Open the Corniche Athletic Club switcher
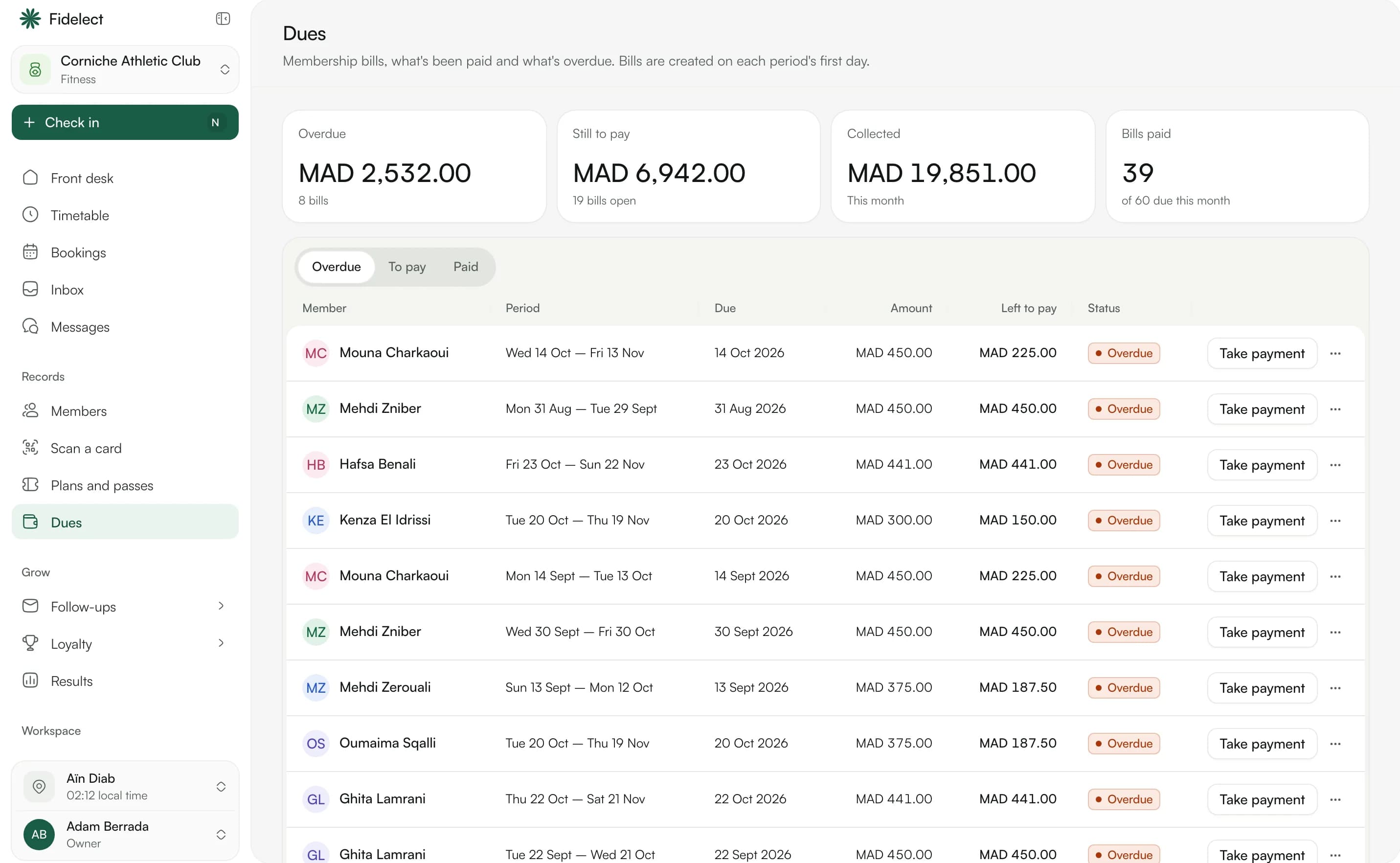The width and height of the screenshot is (1400, 863). [125, 69]
